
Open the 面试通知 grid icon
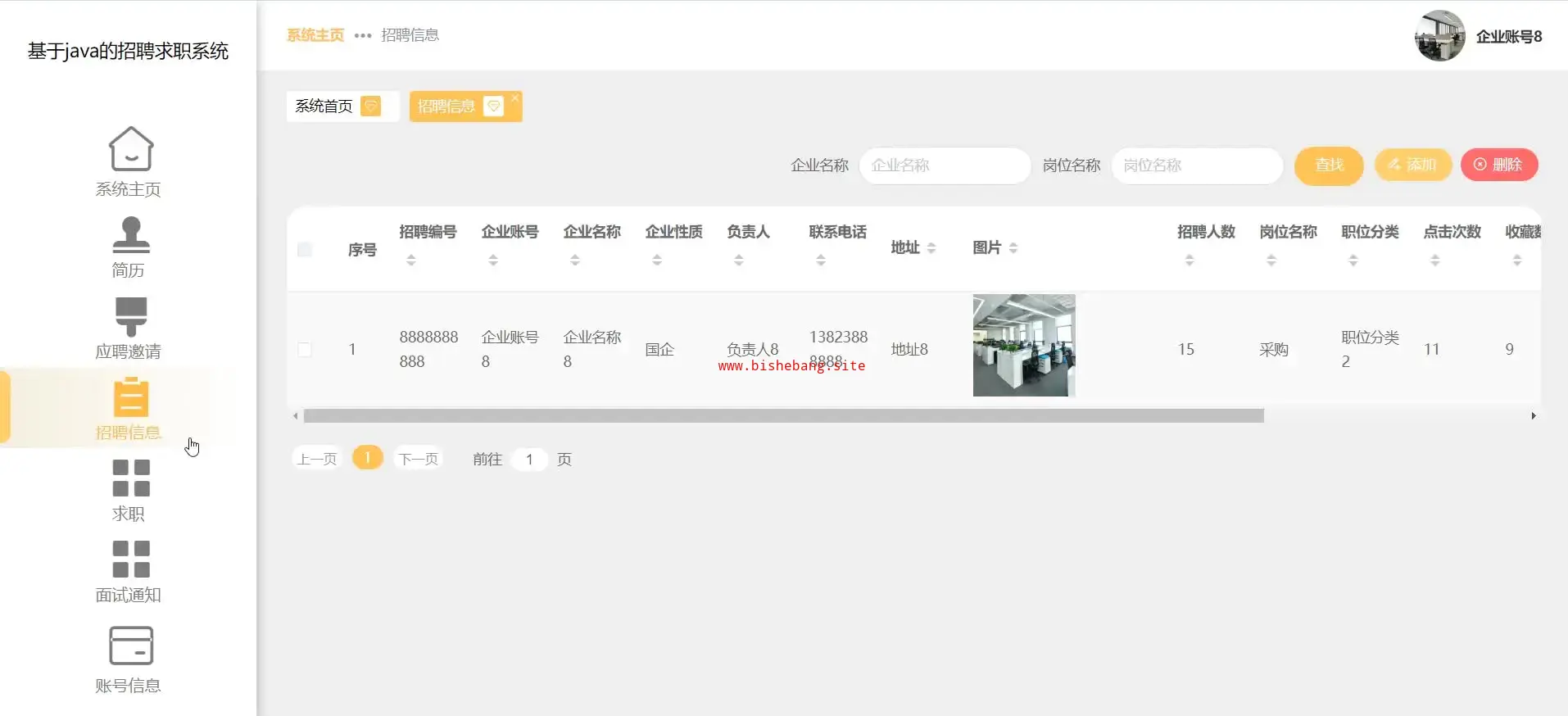pos(130,560)
